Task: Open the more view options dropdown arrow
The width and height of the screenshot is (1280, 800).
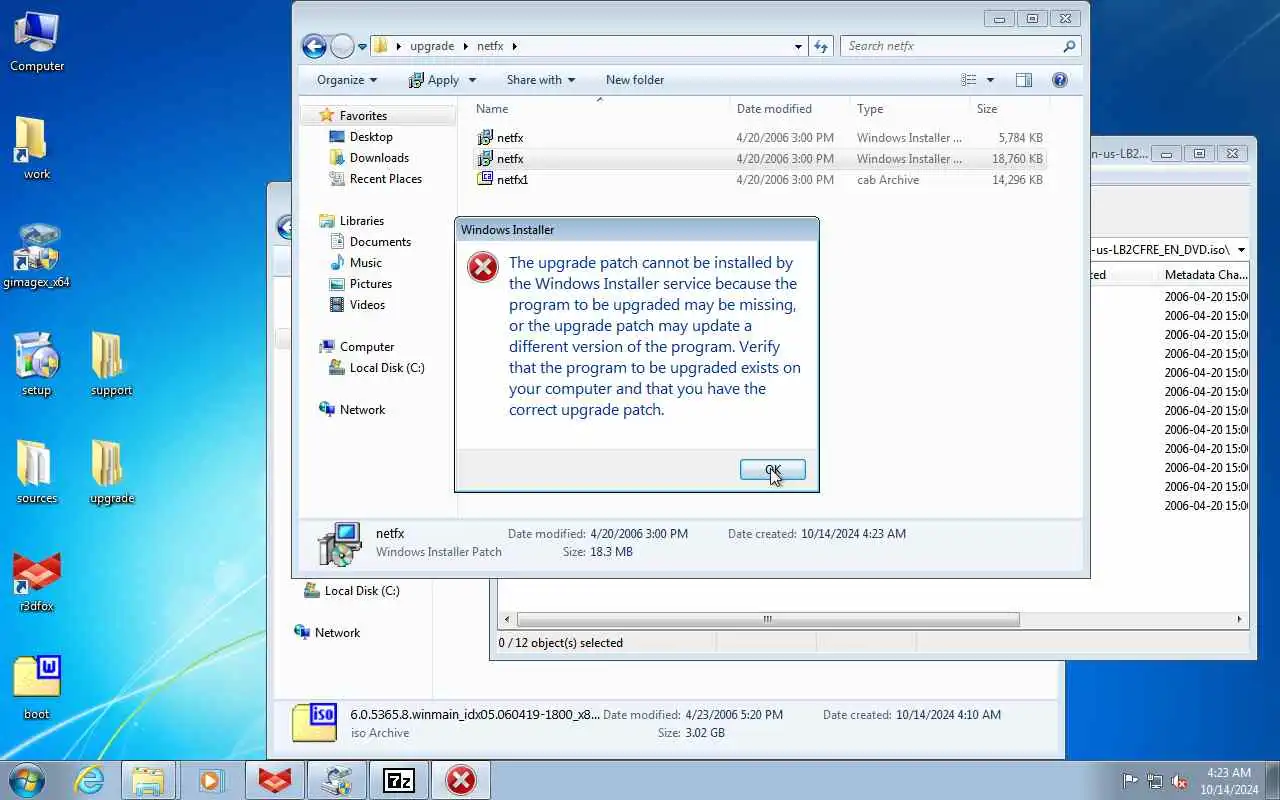Action: coord(990,80)
